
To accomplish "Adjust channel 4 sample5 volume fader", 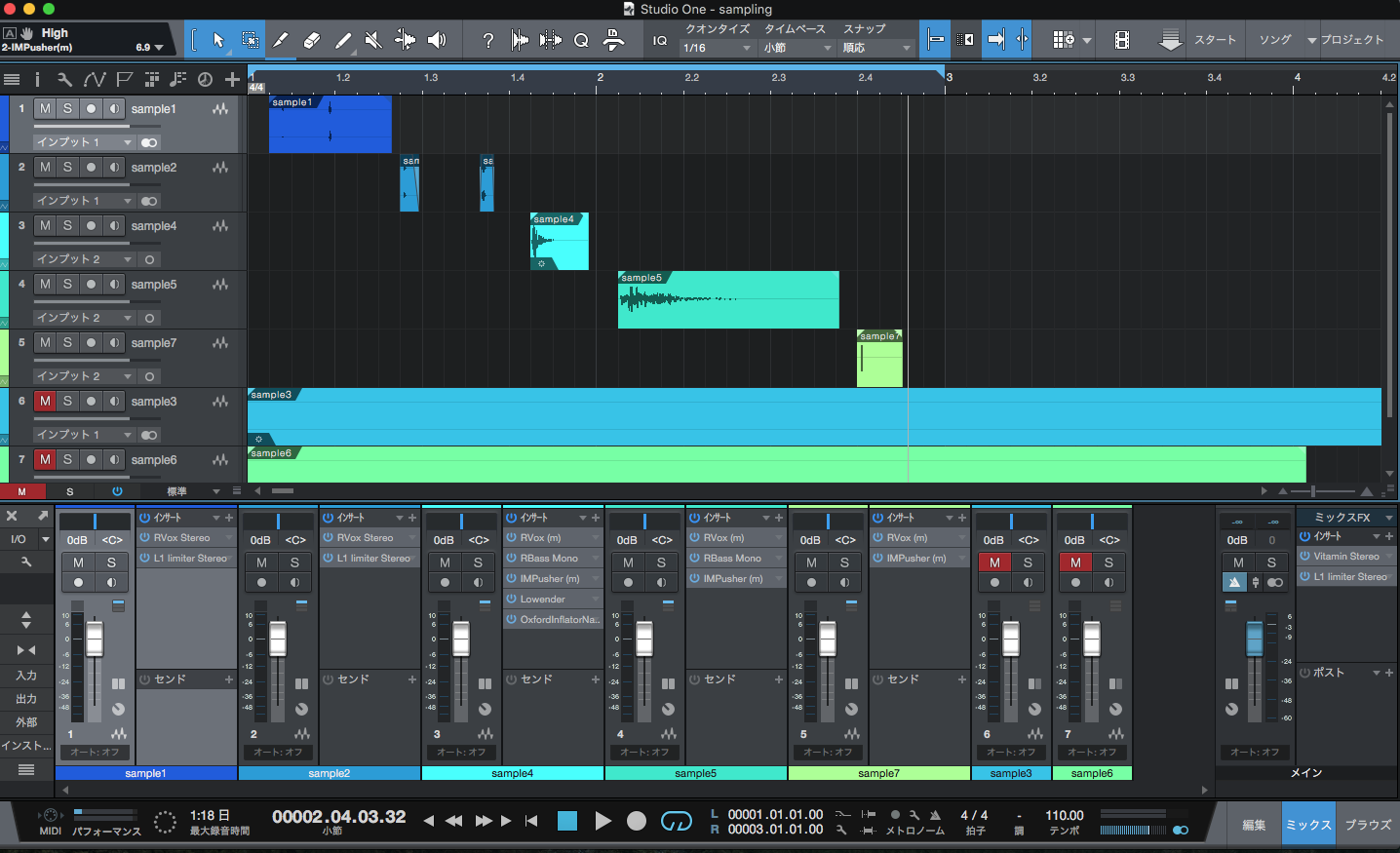I will tap(644, 640).
